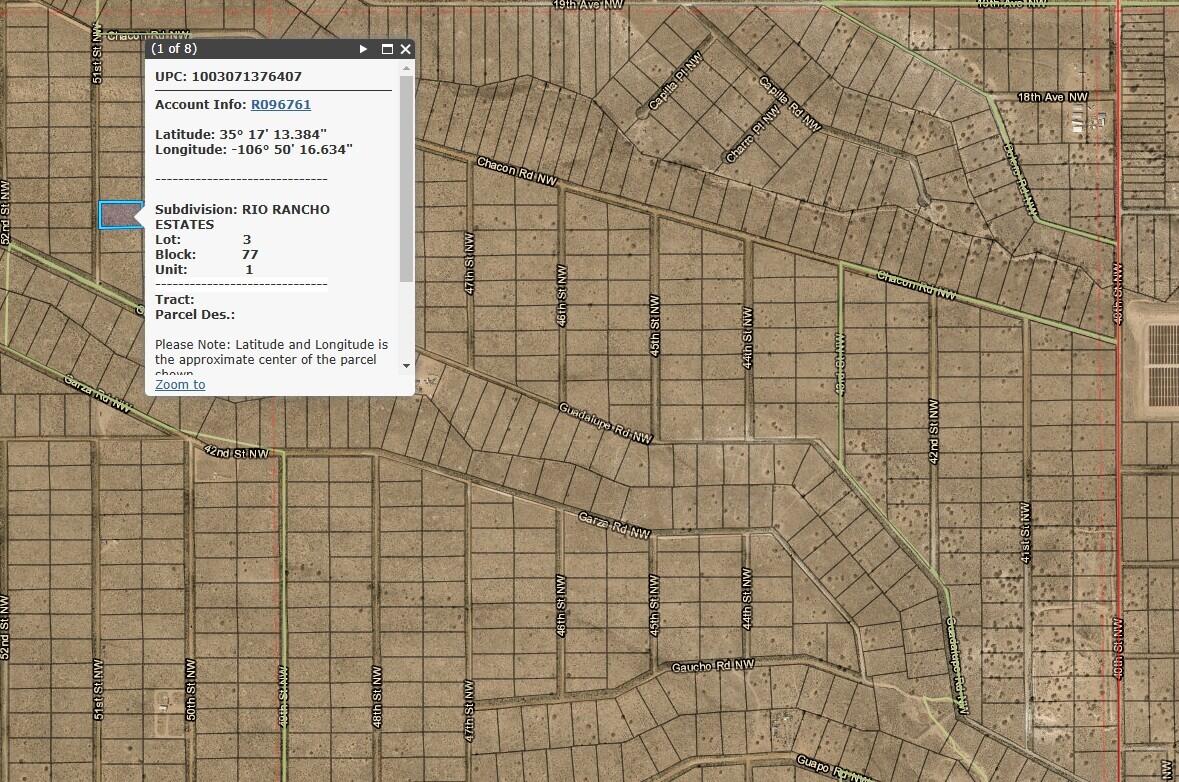Go to next feature in popup

tap(364, 49)
